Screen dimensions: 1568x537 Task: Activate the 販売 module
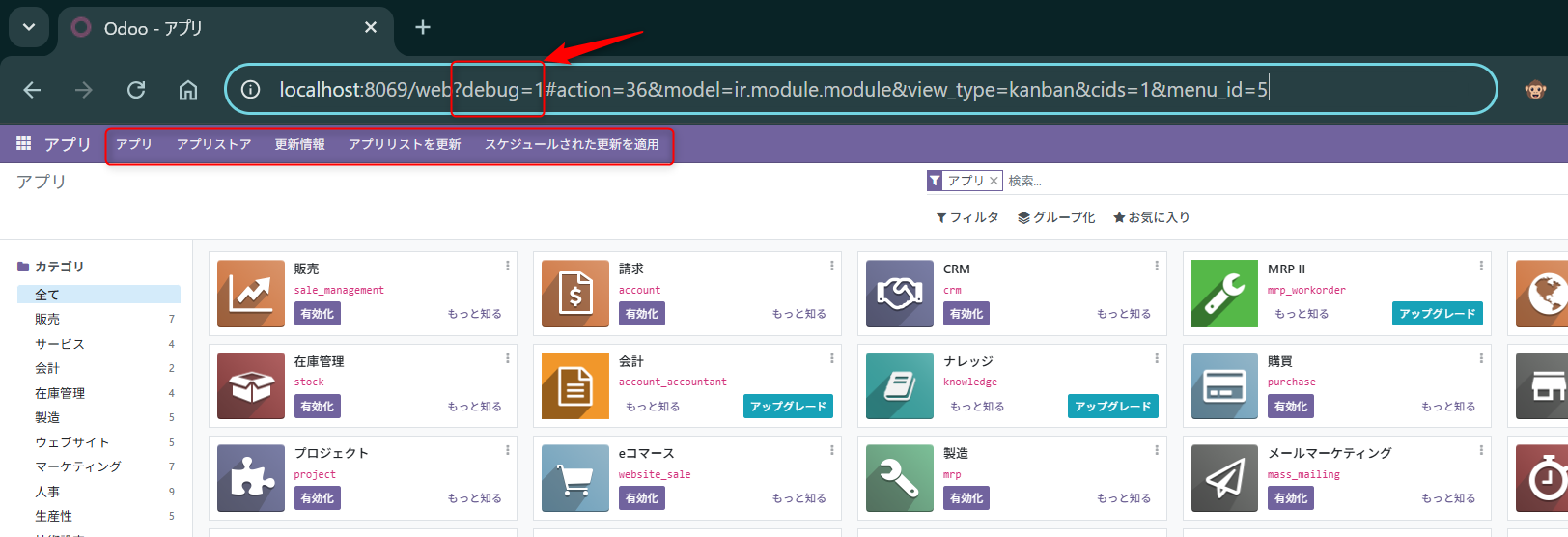pyautogui.click(x=317, y=314)
